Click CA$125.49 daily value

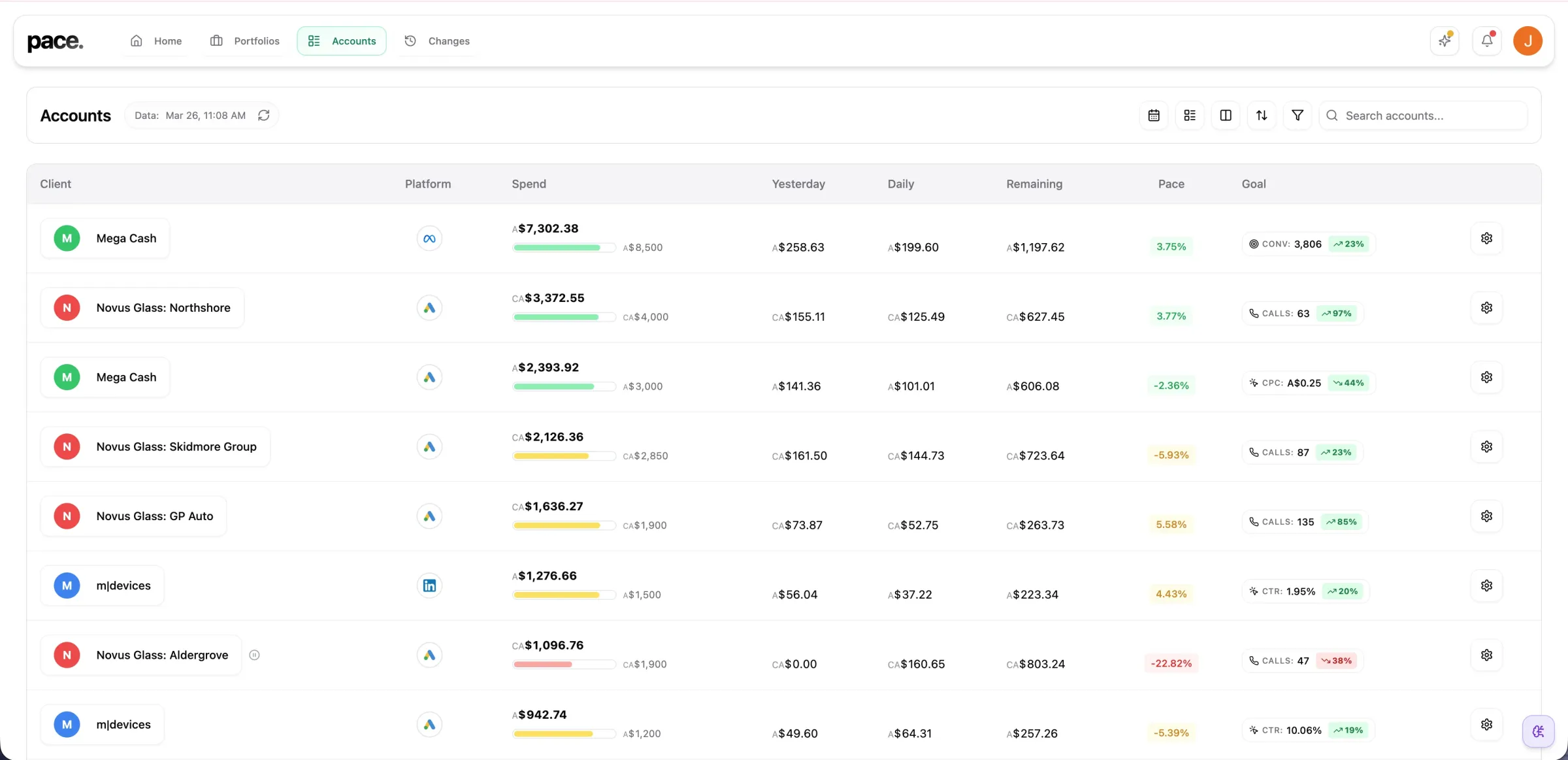point(915,317)
